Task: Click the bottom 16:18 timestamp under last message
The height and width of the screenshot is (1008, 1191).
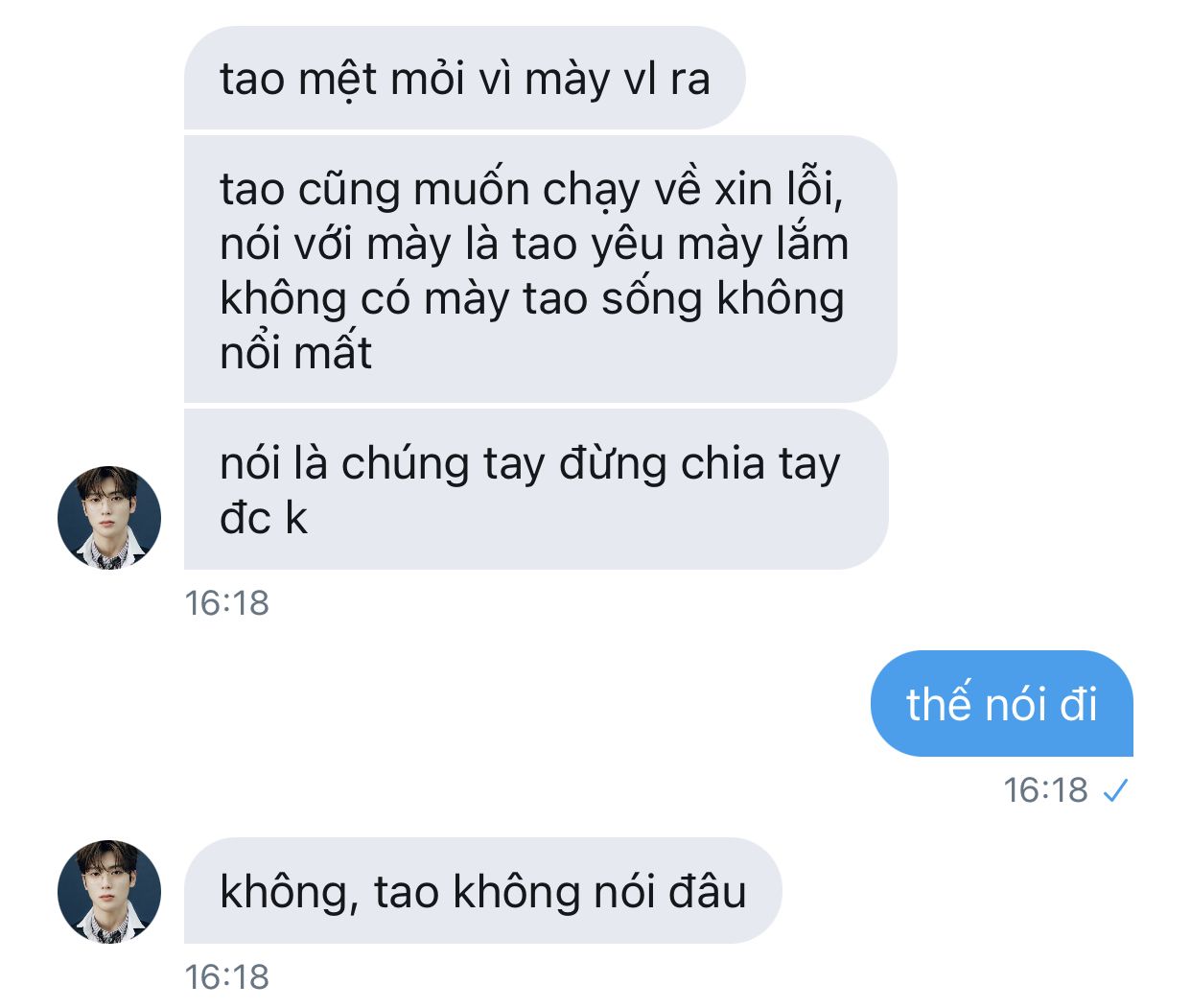Action: (226, 977)
